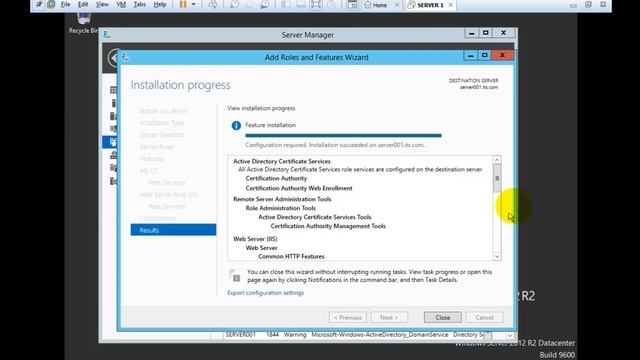Pause the virtual machine from VMware toolbar
Image resolution: width=640 pixels, height=360 pixels.
(x=183, y=4)
